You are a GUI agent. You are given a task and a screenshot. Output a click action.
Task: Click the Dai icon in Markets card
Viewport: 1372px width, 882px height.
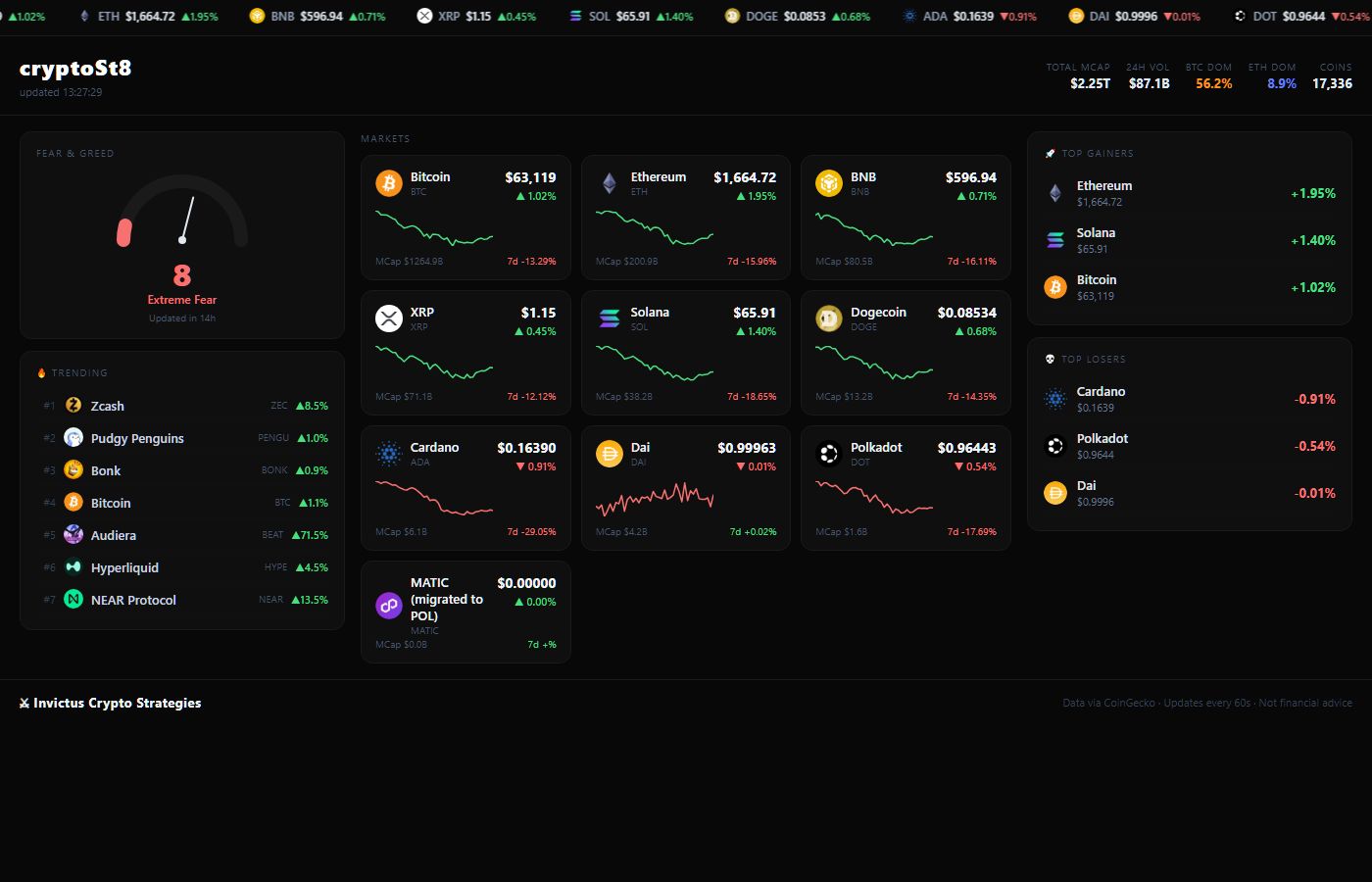(610, 454)
